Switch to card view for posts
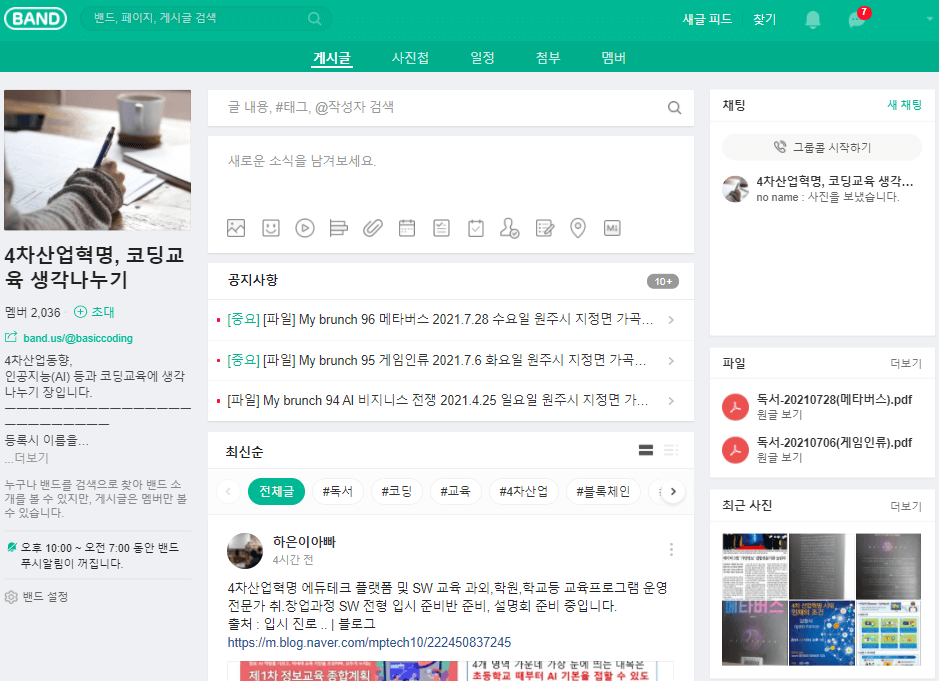Image resolution: width=939 pixels, height=681 pixels. [x=646, y=450]
